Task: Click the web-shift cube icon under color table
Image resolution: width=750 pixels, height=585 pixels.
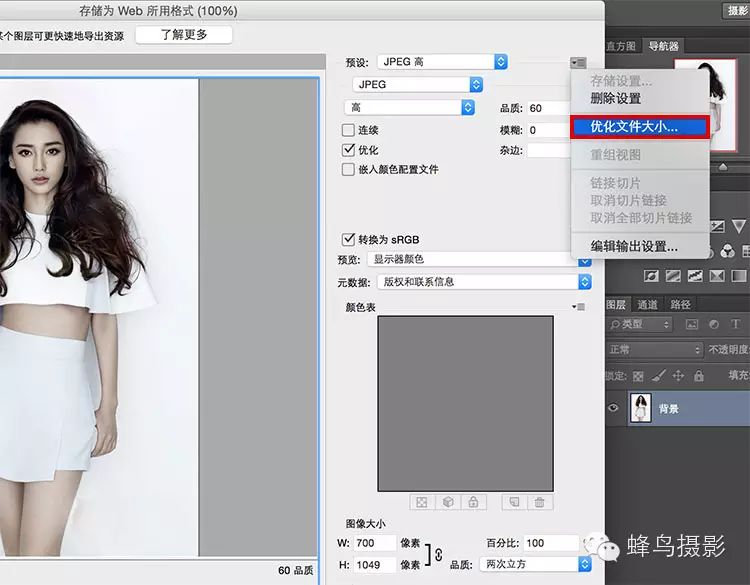Action: point(448,502)
